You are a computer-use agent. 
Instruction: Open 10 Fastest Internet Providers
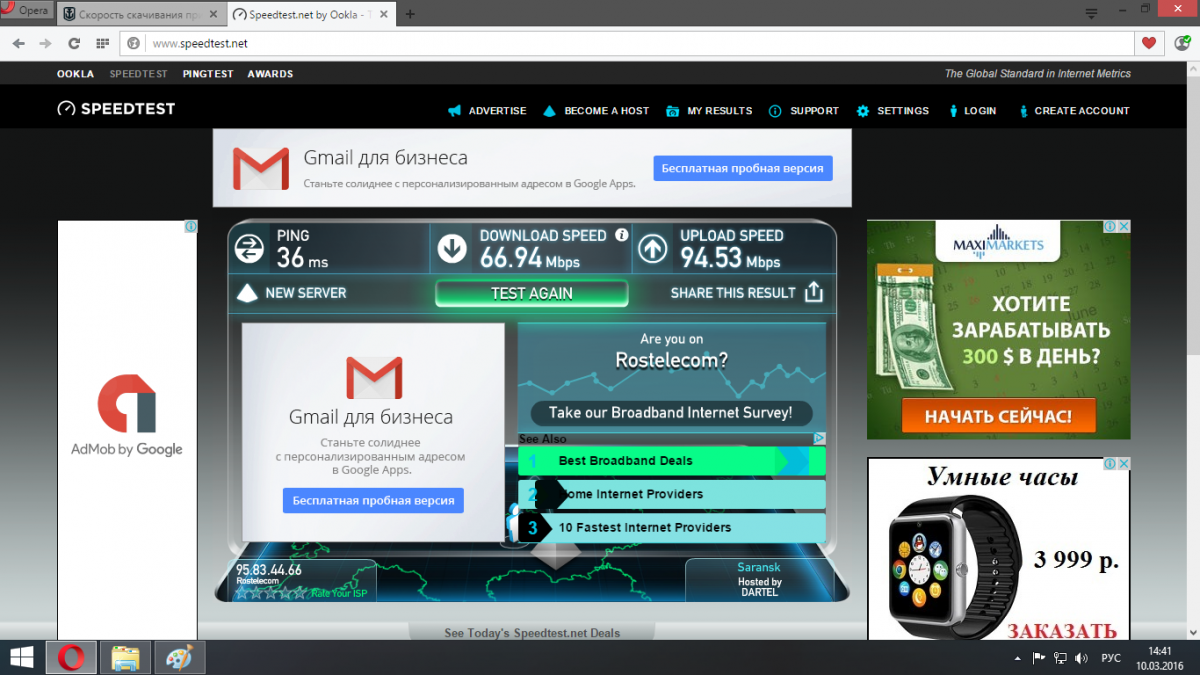[x=672, y=527]
